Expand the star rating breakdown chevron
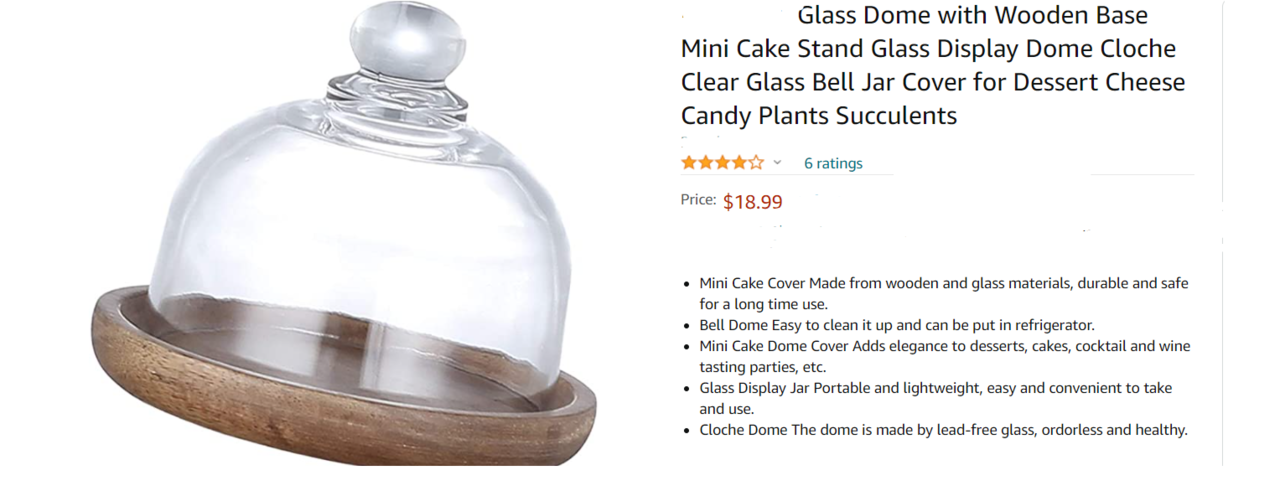Screen dimensions: 1280x491 777,162
